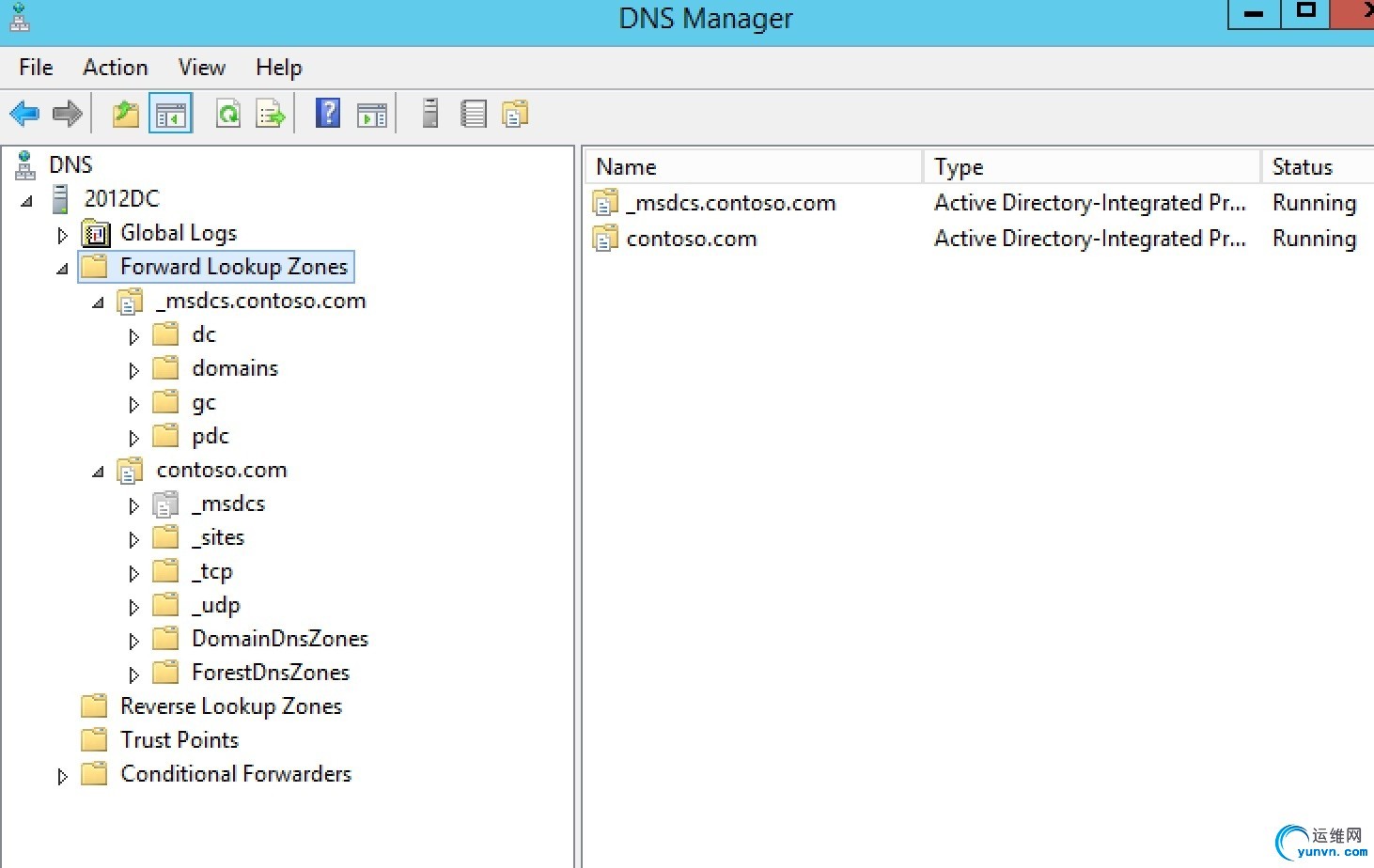The height and width of the screenshot is (868, 1374).
Task: Click the folder-with-pages zone icon in the toolbar
Action: click(515, 114)
